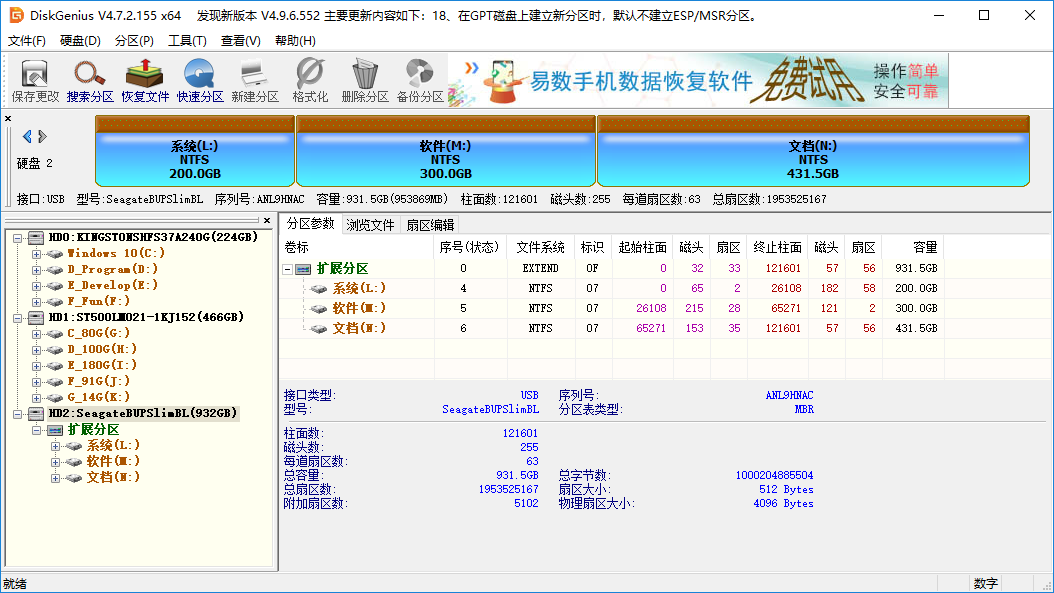This screenshot has width=1054, height=593.
Task: Open the 查看(V) menu
Action: (x=241, y=41)
